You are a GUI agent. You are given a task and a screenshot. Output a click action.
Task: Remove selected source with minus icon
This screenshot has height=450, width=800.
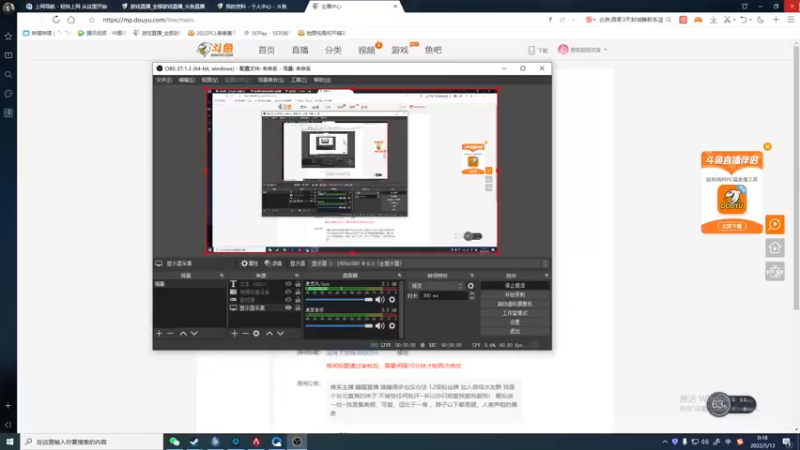pos(245,333)
